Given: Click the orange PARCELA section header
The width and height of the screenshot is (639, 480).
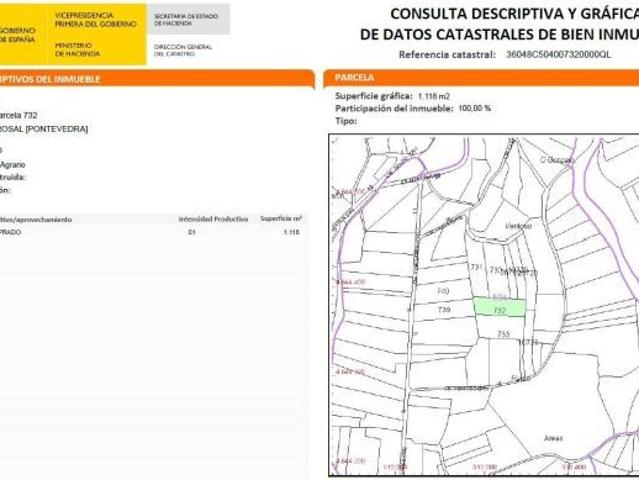Looking at the screenshot, I should click(481, 78).
